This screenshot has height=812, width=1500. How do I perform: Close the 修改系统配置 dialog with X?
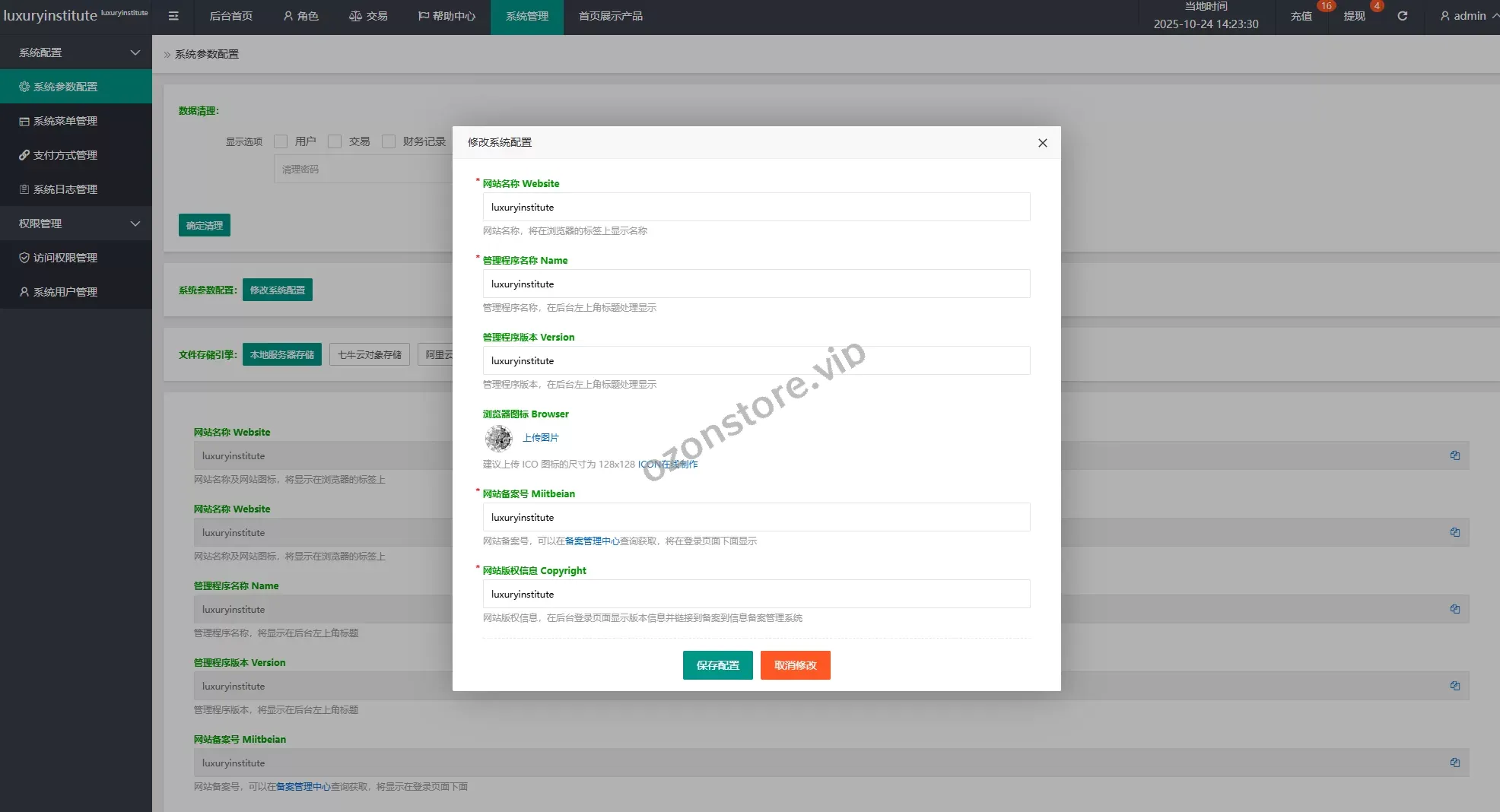pyautogui.click(x=1043, y=143)
